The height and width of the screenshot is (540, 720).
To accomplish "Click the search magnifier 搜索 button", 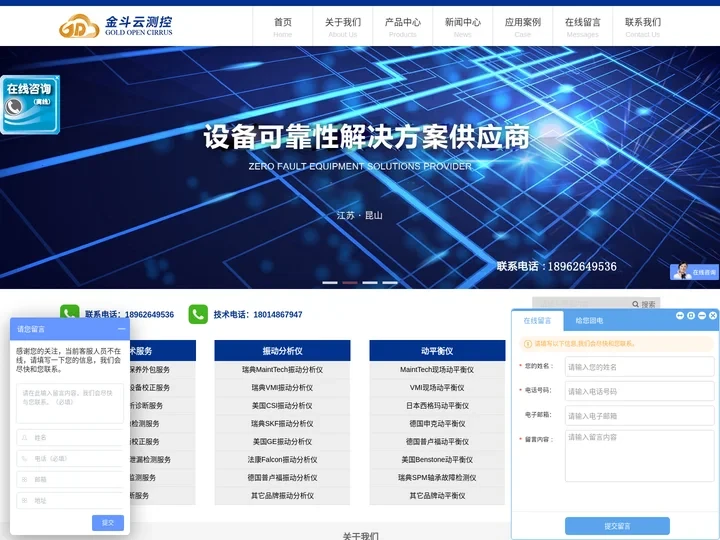I will click(x=644, y=304).
